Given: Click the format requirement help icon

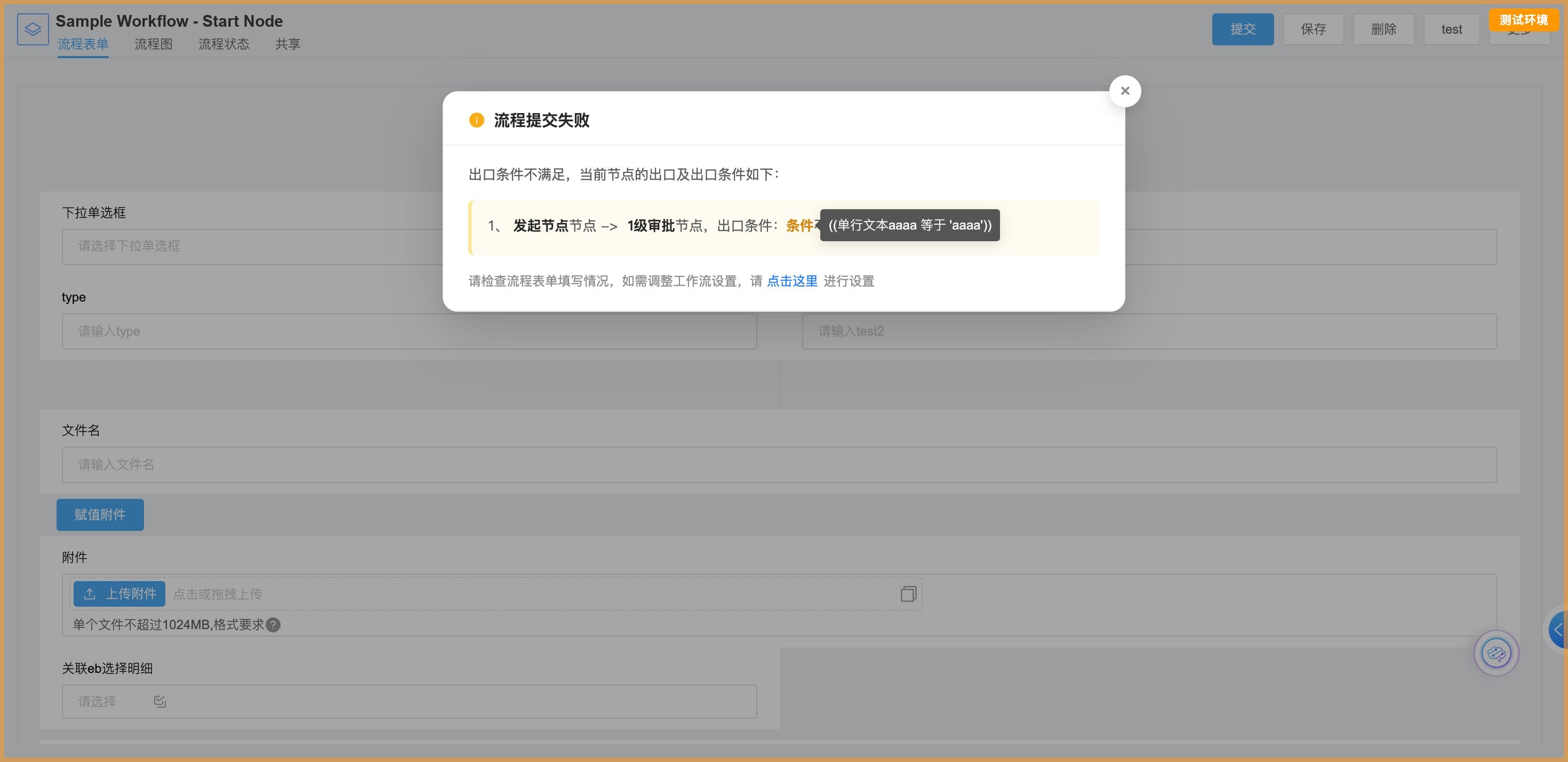Looking at the screenshot, I should coord(273,625).
